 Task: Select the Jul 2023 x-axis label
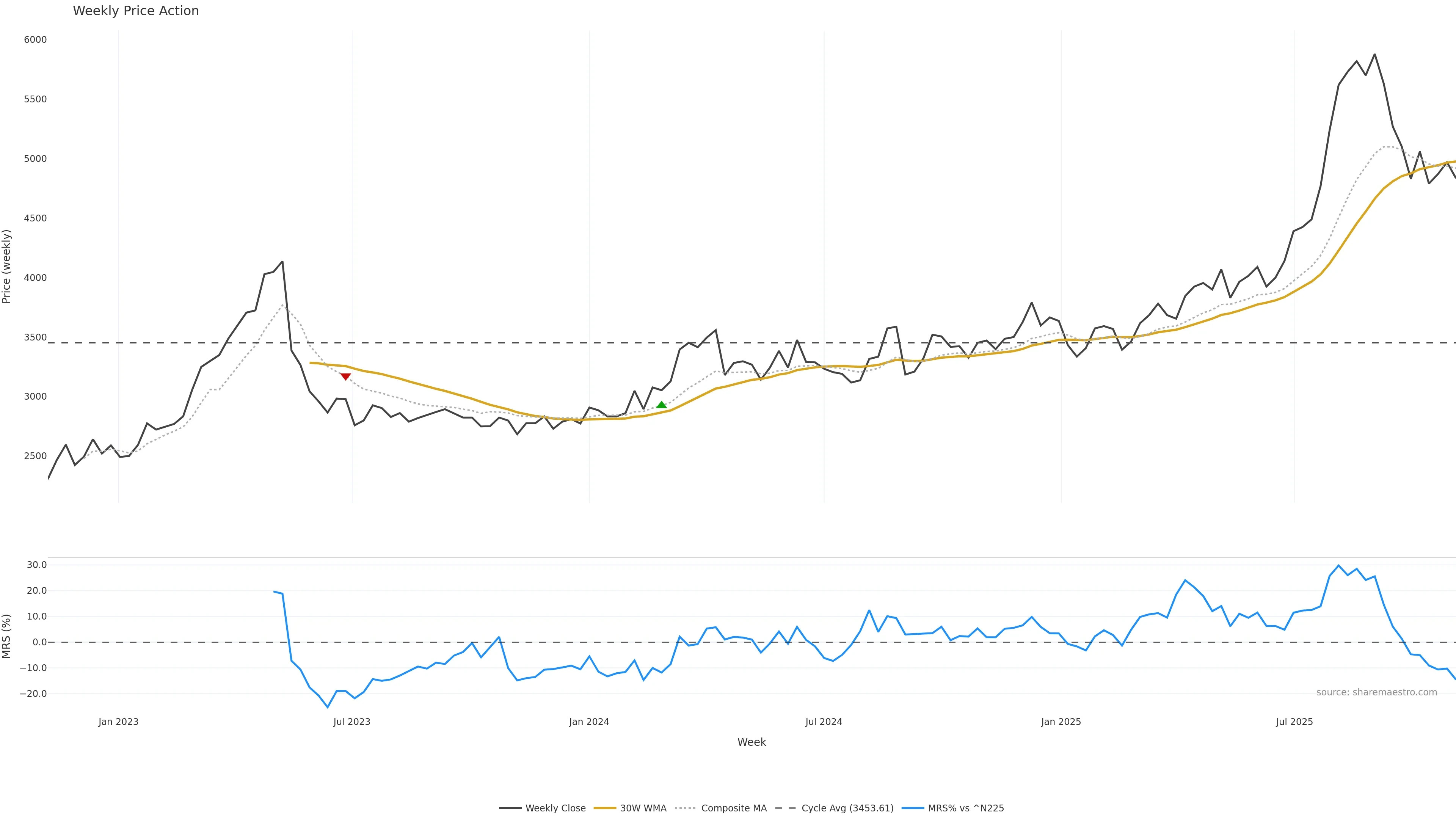tap(351, 722)
